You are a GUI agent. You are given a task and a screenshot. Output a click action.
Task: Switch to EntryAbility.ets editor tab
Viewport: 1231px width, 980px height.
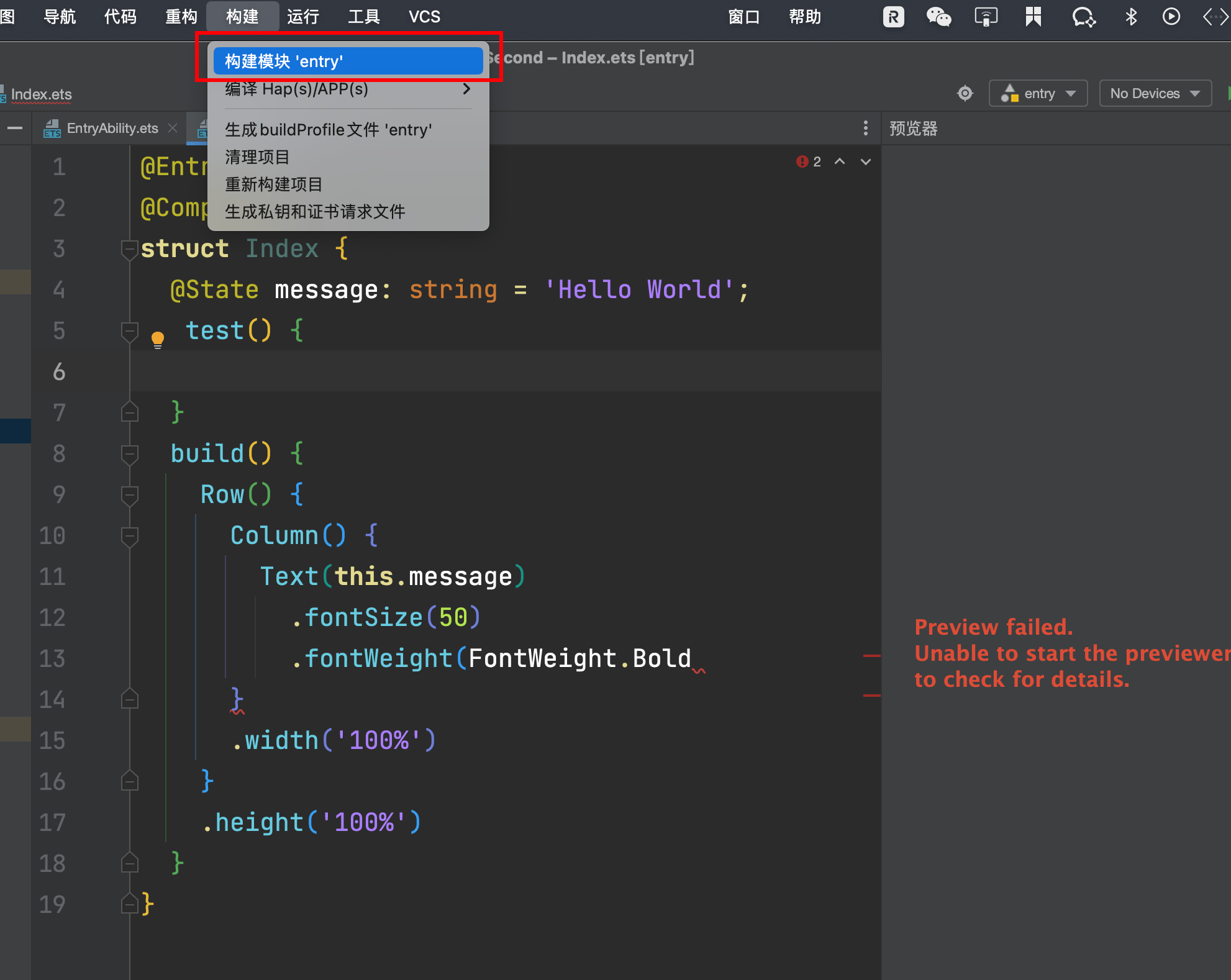[x=112, y=129]
